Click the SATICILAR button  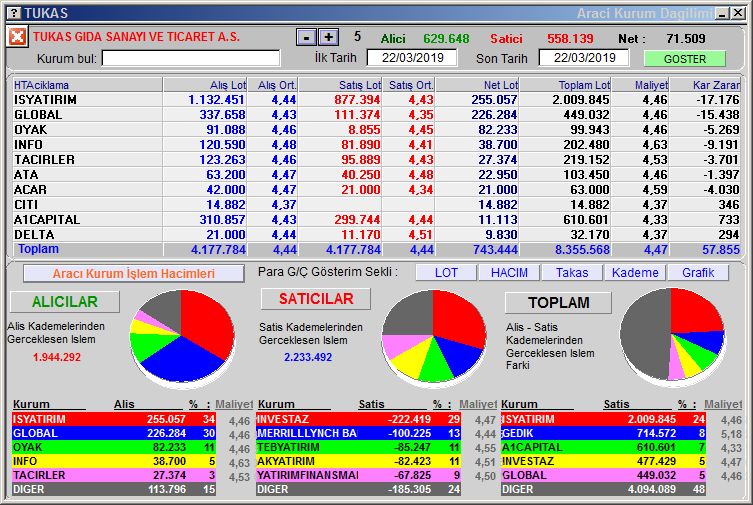tap(316, 299)
